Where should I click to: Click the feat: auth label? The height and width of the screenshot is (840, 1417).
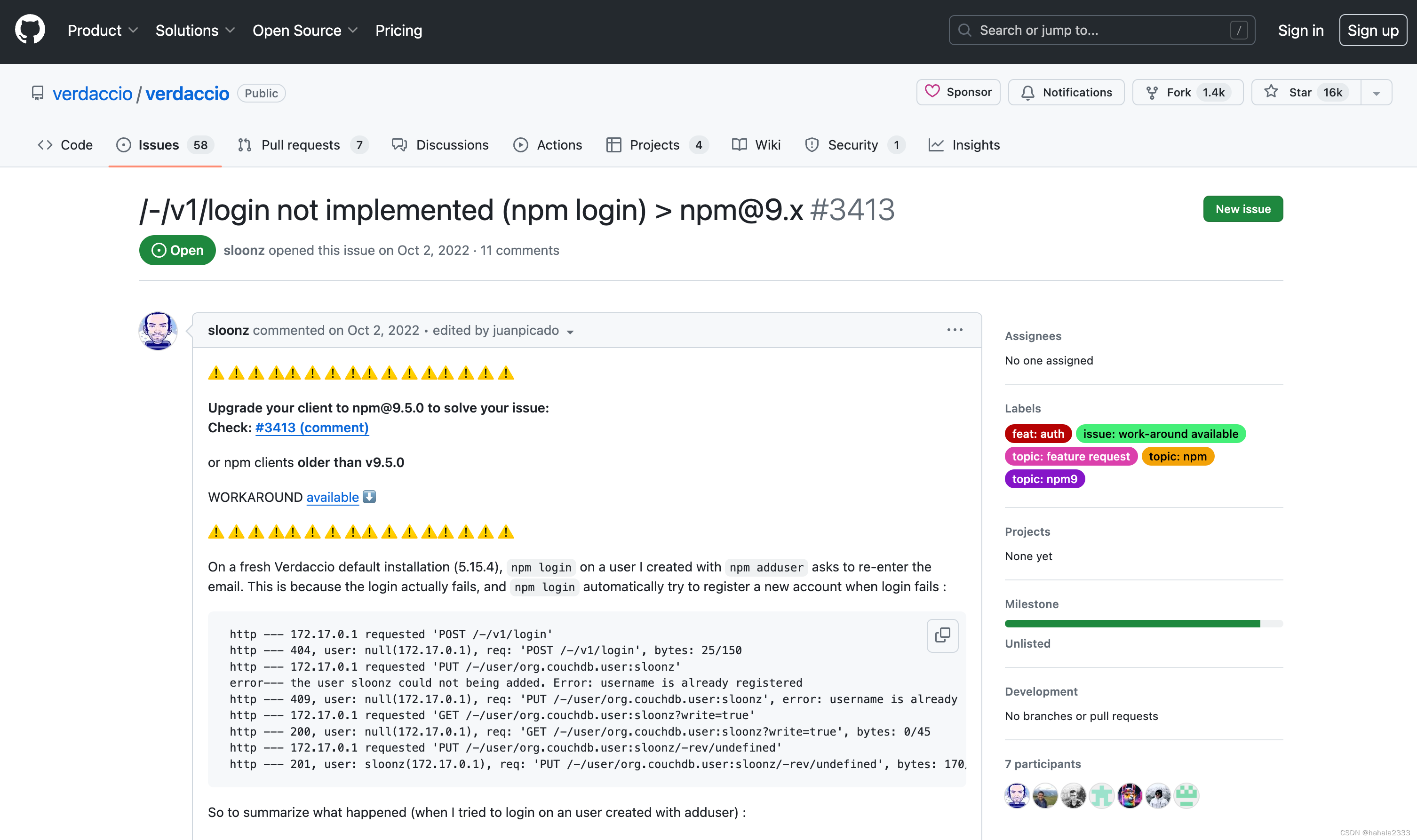(x=1038, y=434)
